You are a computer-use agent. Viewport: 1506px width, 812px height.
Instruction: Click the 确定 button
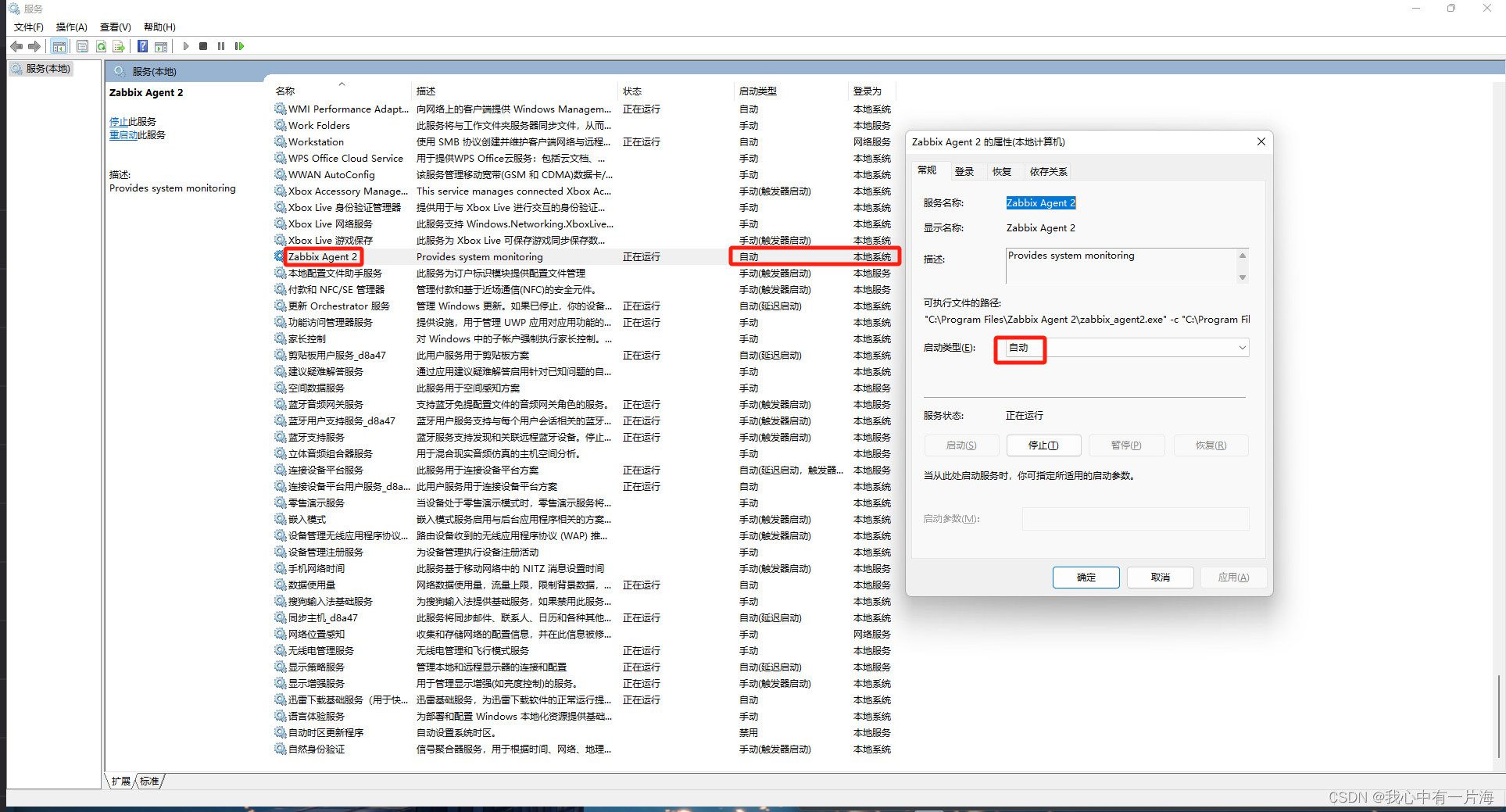pyautogui.click(x=1086, y=578)
